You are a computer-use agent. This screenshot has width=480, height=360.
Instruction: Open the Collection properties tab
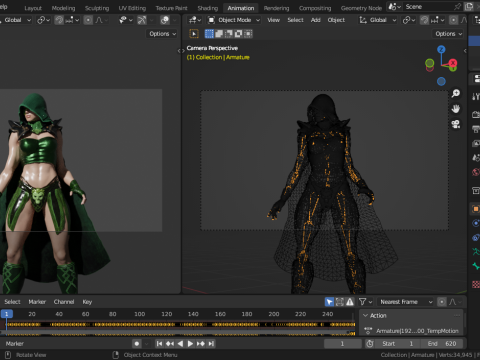[x=476, y=190]
